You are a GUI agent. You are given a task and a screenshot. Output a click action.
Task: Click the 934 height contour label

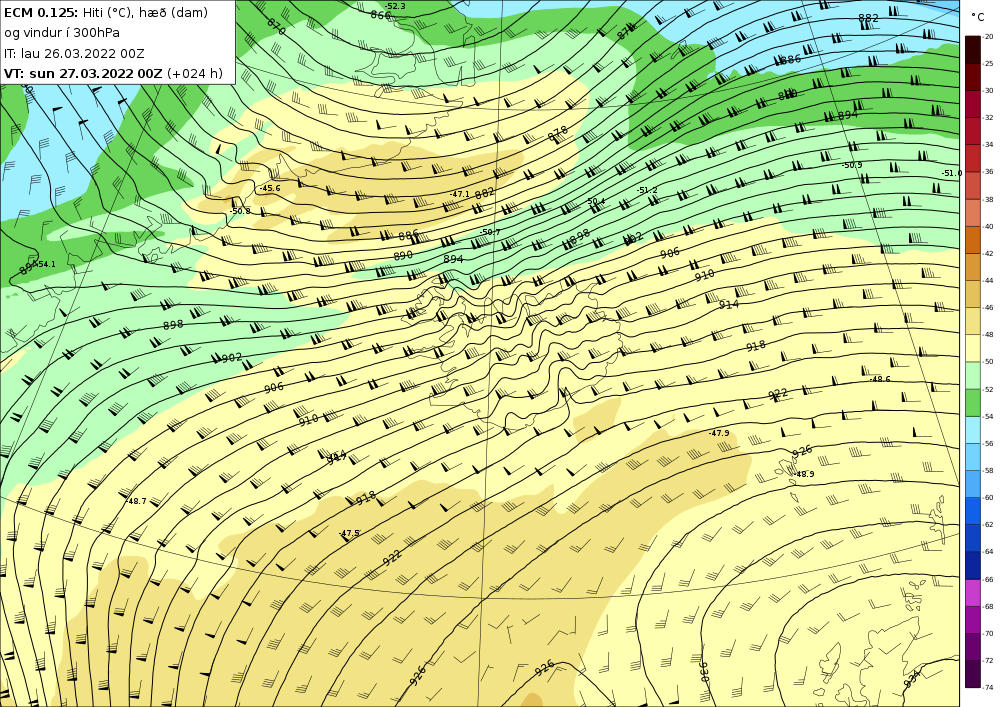pos(912,678)
